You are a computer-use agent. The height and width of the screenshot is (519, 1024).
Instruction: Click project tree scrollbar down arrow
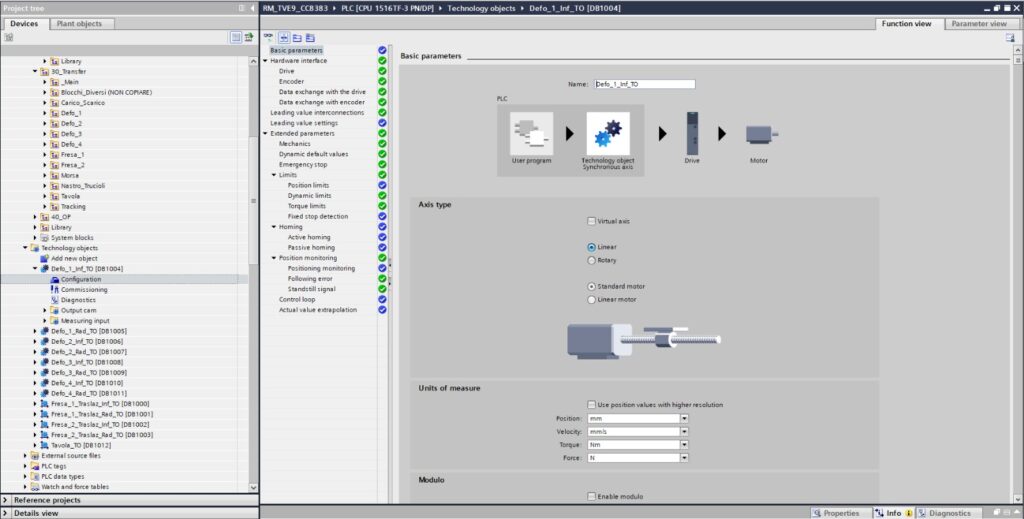tap(253, 488)
